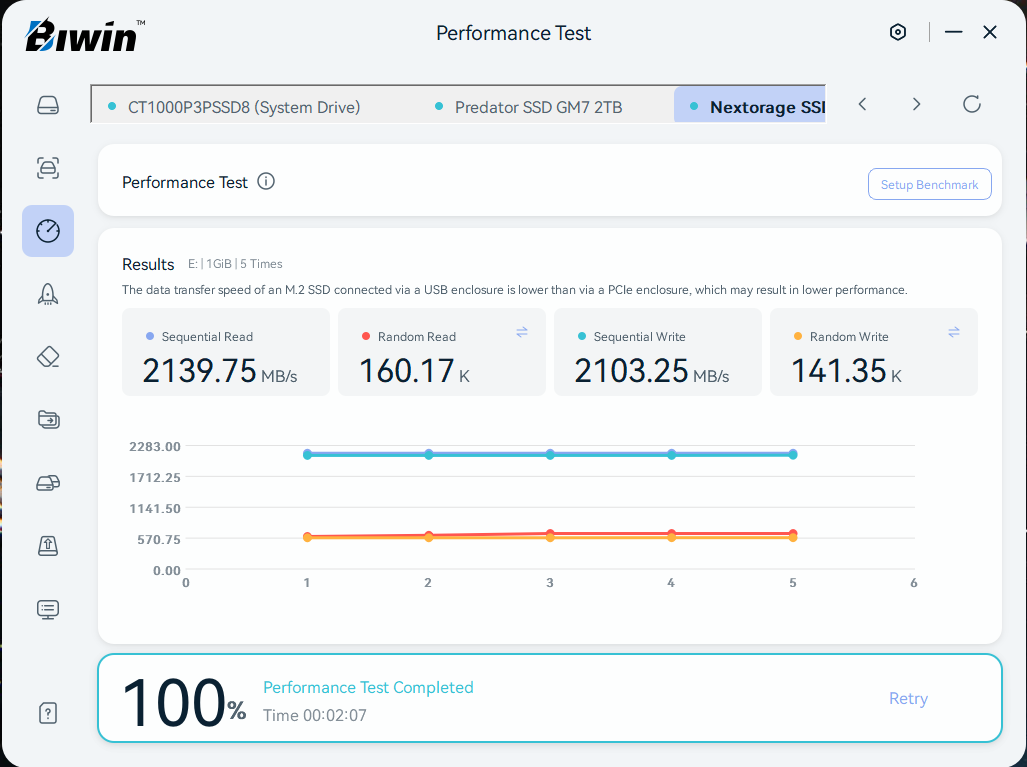Click the 1712.25 axis label
Screen dimensions: 1027x767
[x=155, y=477]
